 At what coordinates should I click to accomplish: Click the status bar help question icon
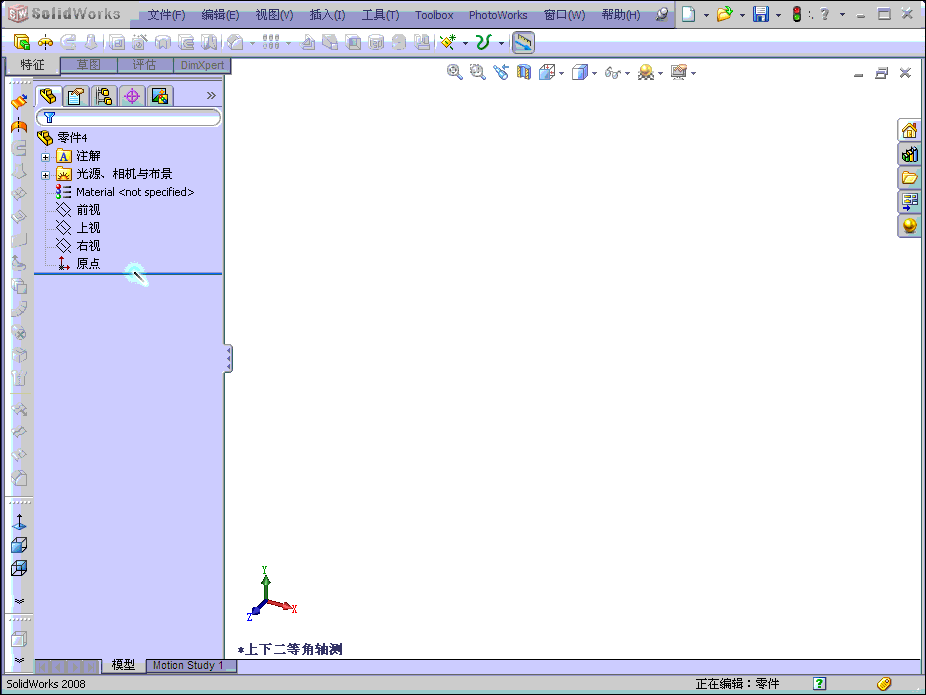819,683
